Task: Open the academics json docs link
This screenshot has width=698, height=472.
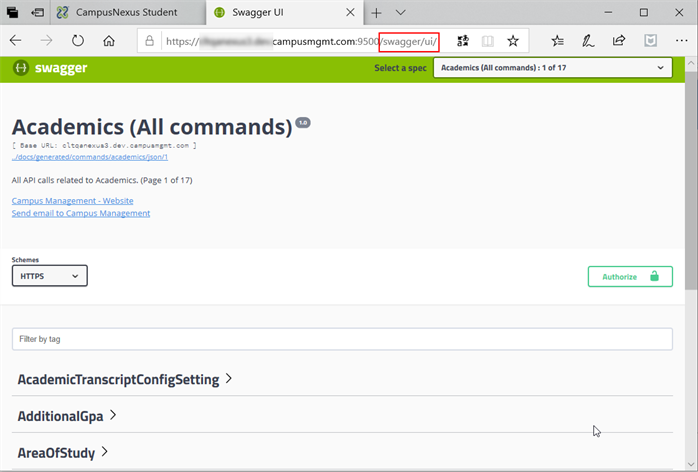Action: click(90, 157)
